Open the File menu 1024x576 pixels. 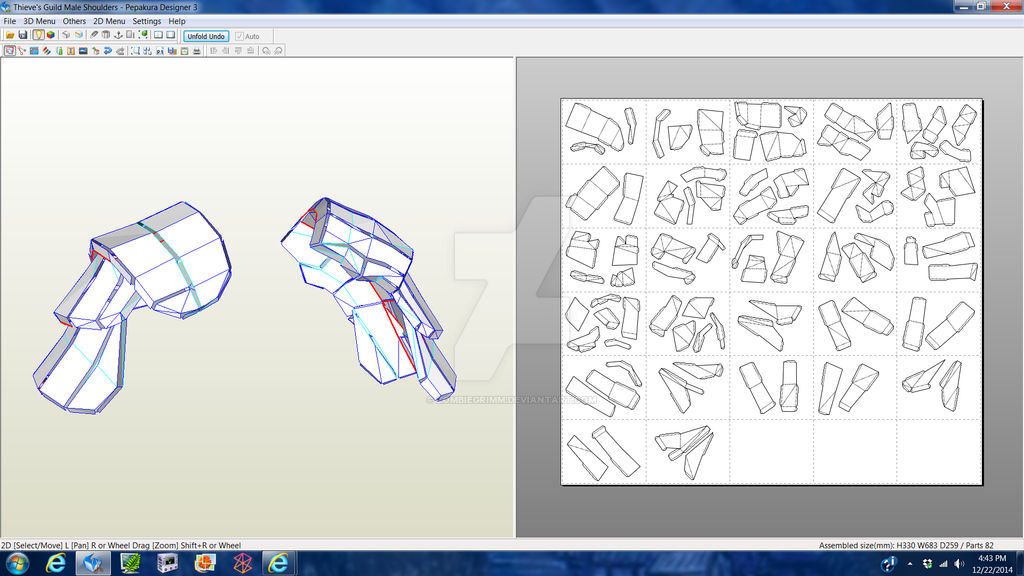point(9,21)
